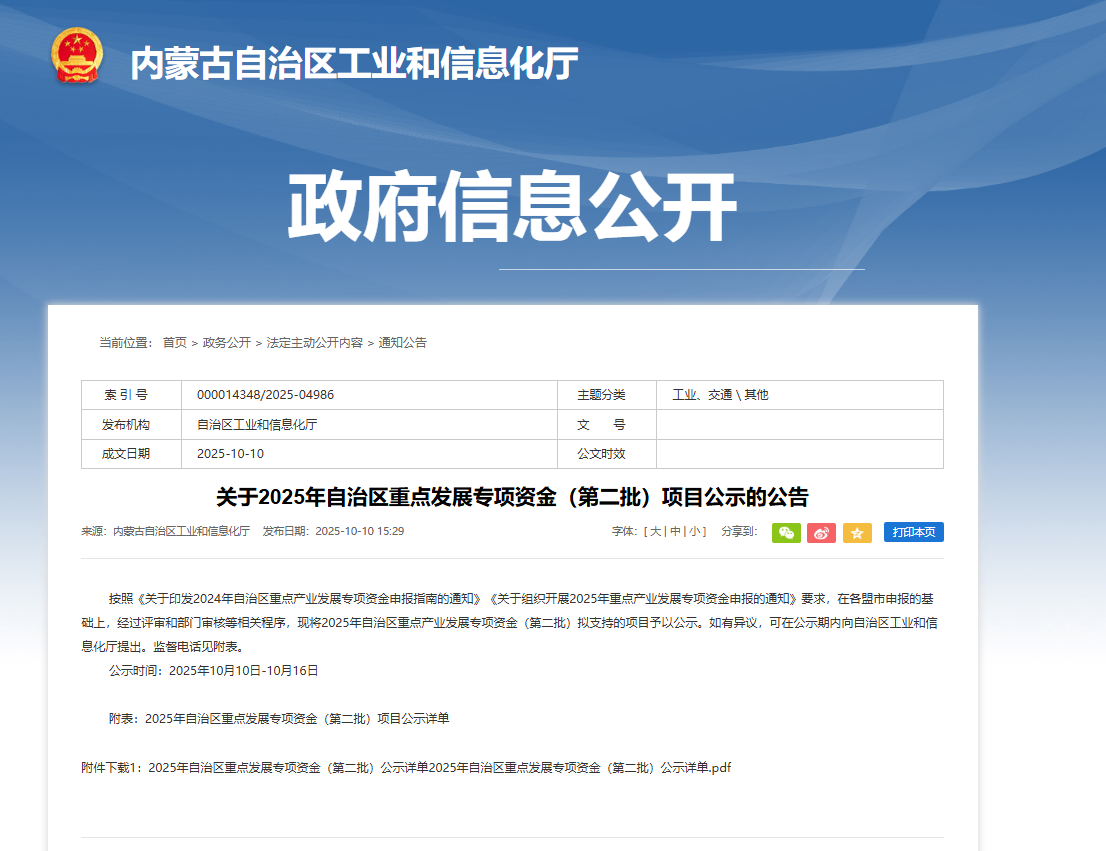Click the article title about 2025年专项资金公示
Image resolution: width=1106 pixels, height=851 pixels.
(x=512, y=497)
